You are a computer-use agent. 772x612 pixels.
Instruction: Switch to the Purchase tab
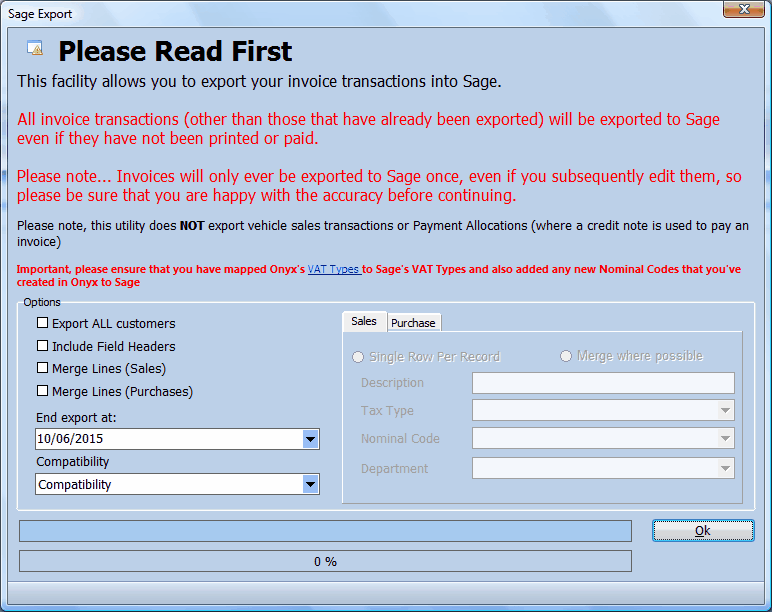tap(413, 323)
